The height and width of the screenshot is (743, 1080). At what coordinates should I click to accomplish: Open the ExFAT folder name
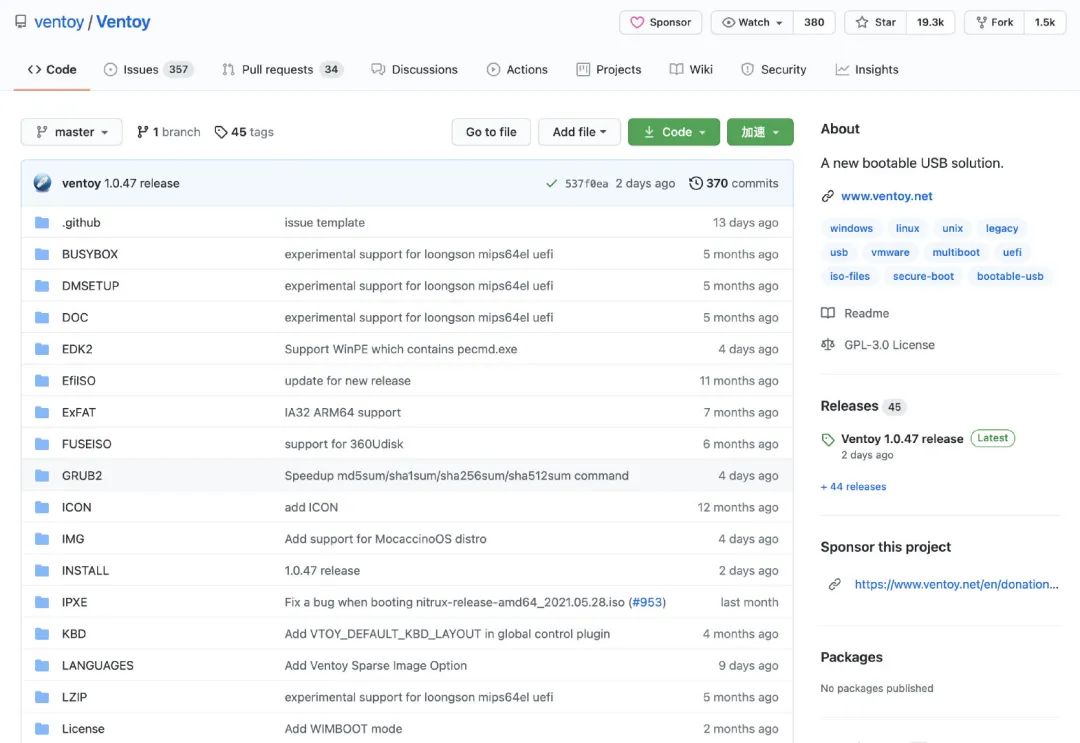(79, 412)
